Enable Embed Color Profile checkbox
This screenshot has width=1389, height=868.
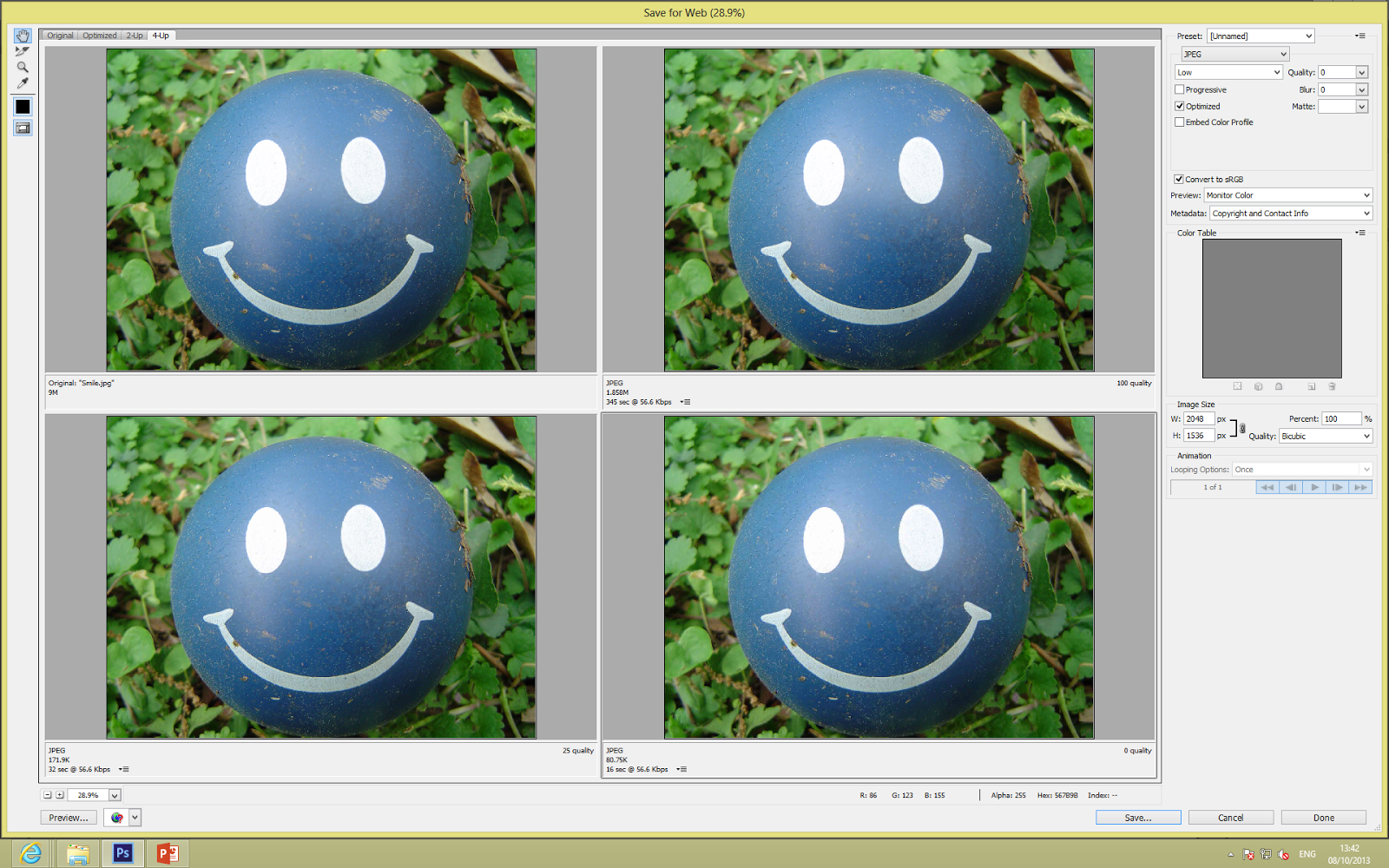click(x=1180, y=122)
